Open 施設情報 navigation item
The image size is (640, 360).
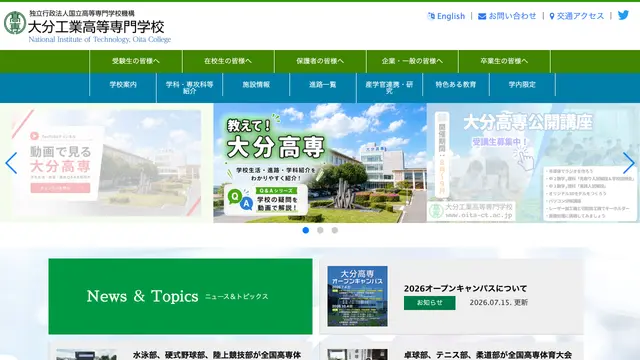coord(256,85)
